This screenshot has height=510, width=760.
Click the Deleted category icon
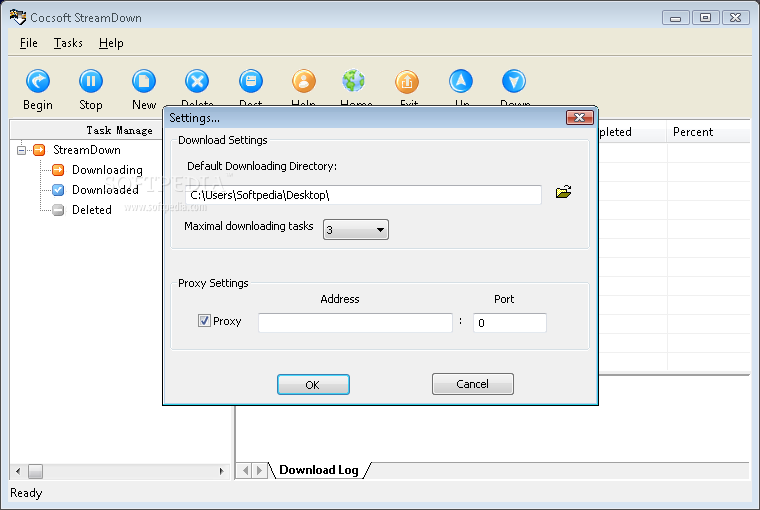point(58,210)
